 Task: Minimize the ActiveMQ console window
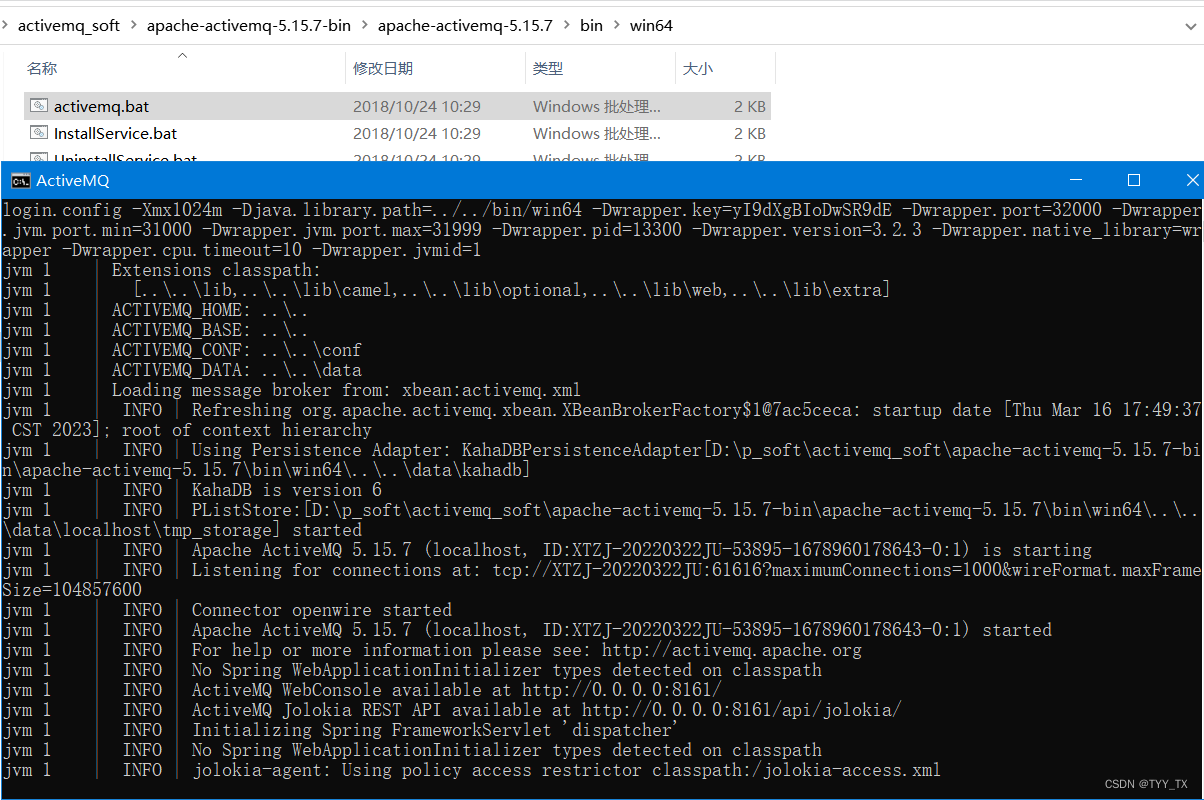[1076, 180]
